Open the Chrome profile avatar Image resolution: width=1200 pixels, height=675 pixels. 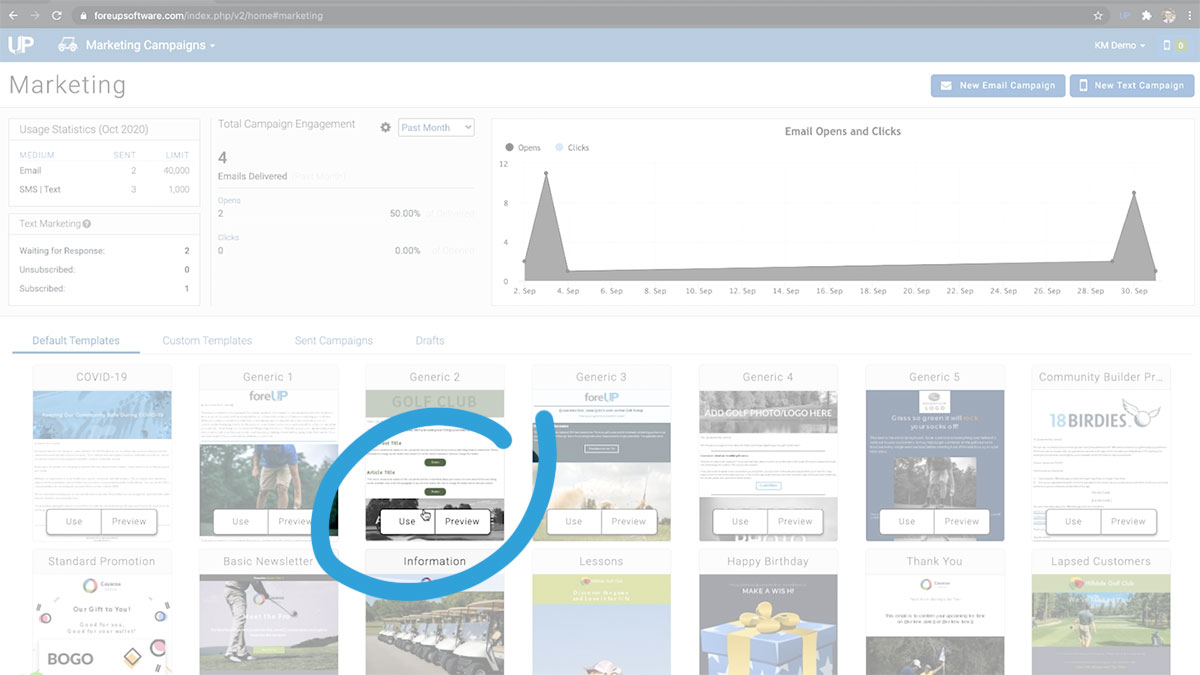pyautogui.click(x=1168, y=16)
